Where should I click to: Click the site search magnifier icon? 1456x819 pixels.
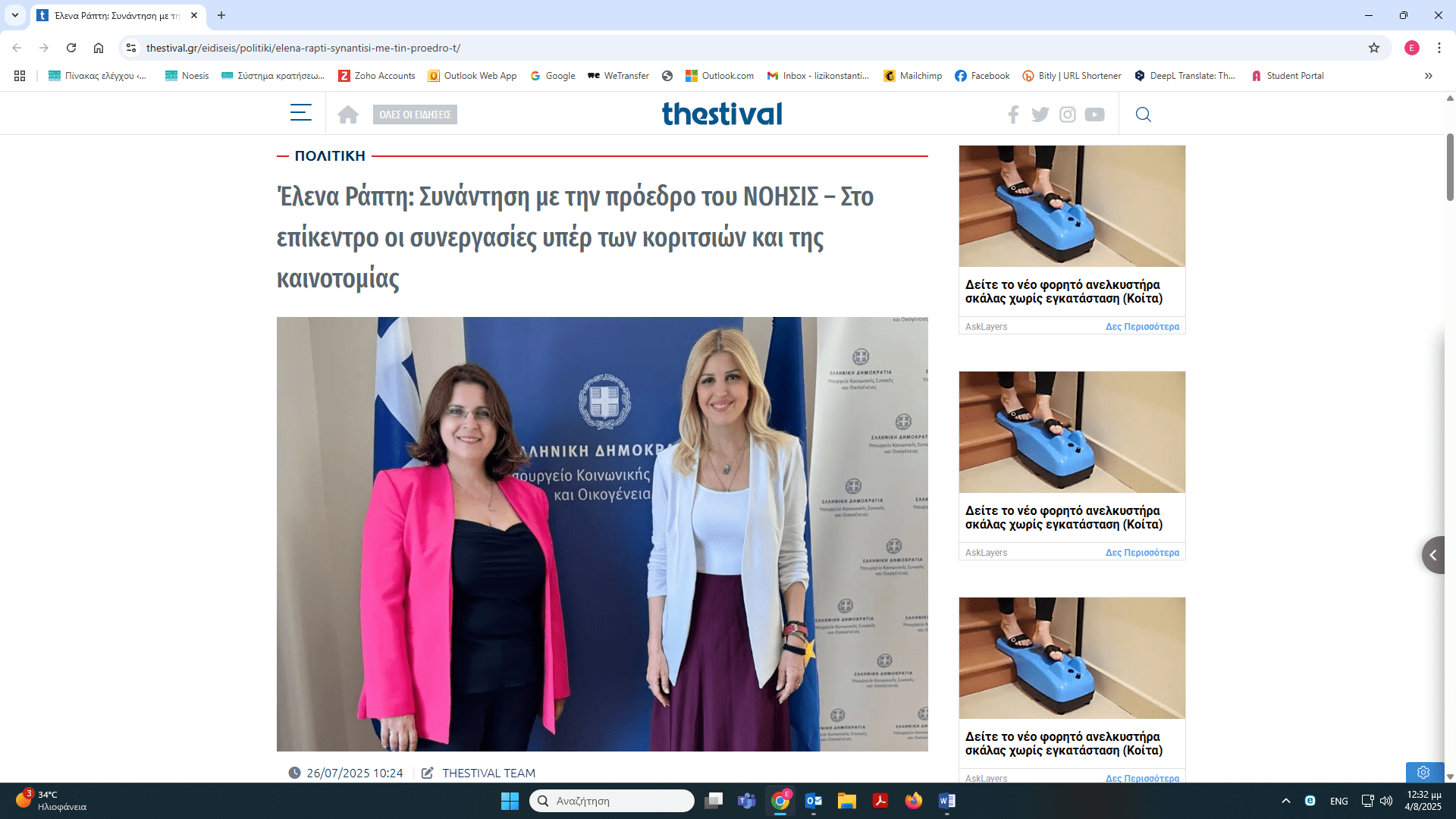1143,115
